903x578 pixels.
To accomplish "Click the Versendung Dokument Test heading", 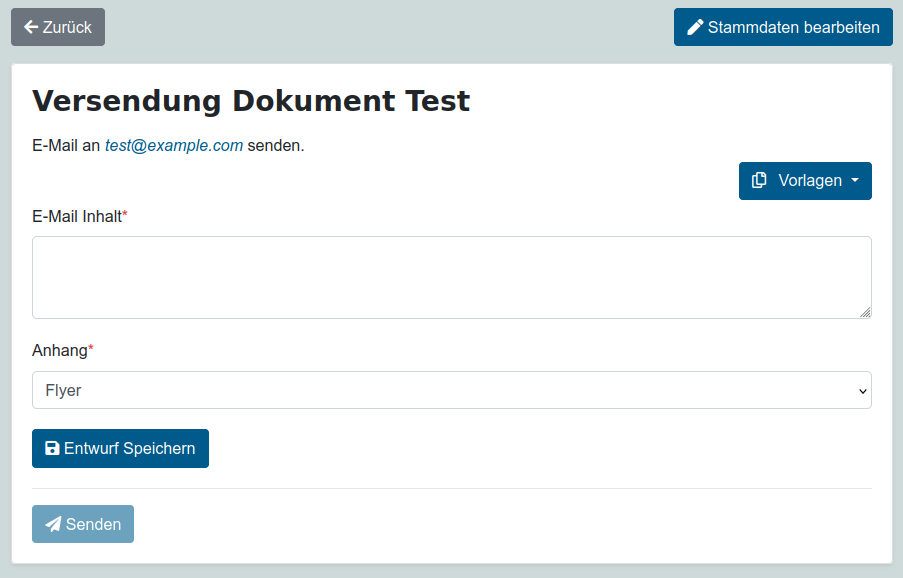I will coord(251,101).
